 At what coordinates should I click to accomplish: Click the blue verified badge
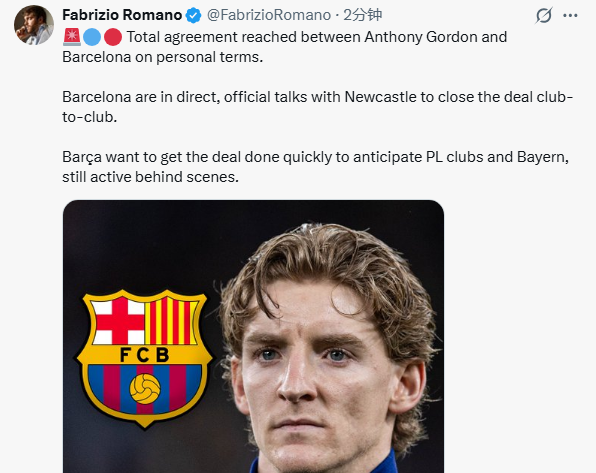[193, 16]
